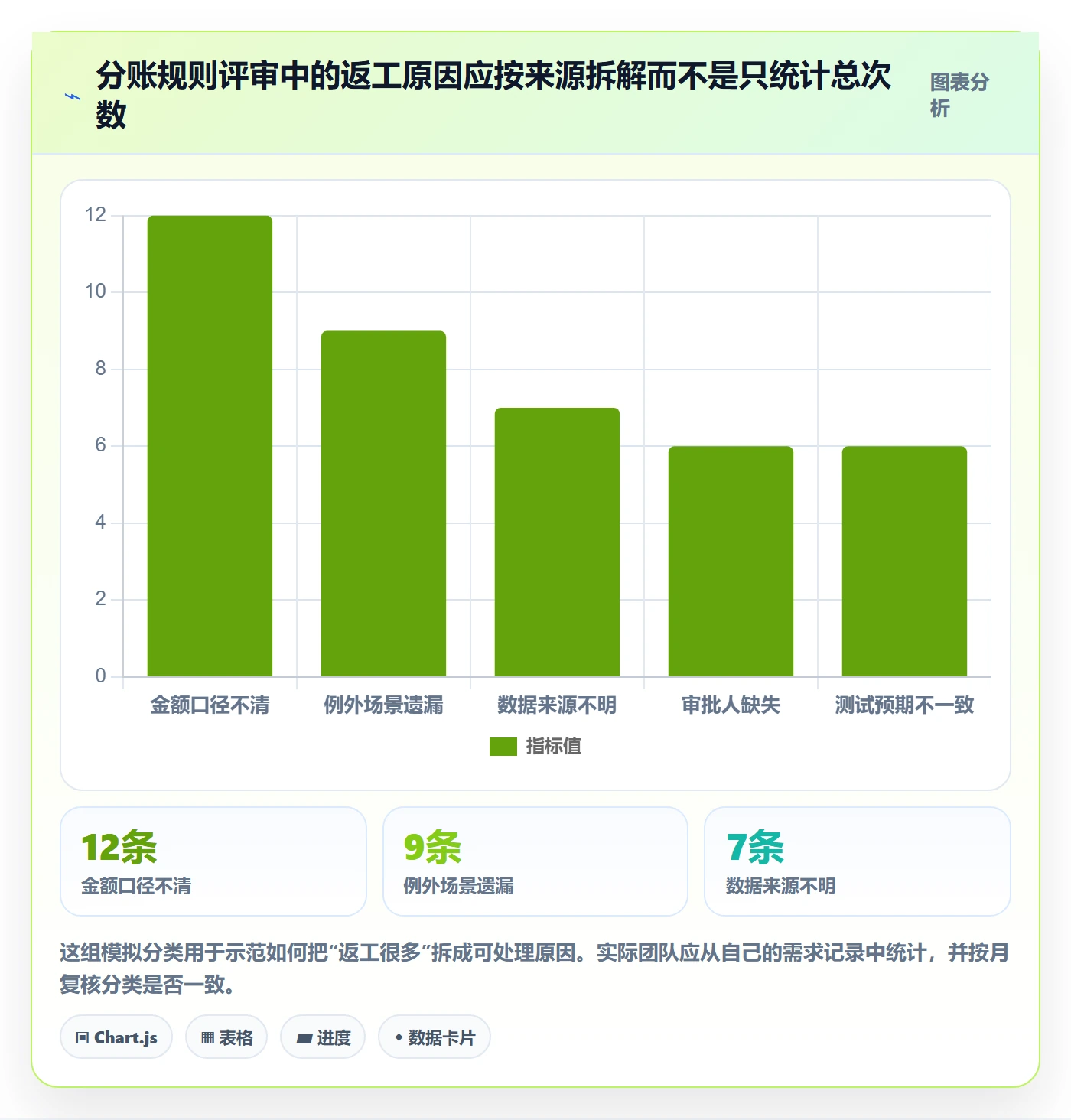Open the 12条 data card
The width and height of the screenshot is (1071, 1120).
(213, 861)
